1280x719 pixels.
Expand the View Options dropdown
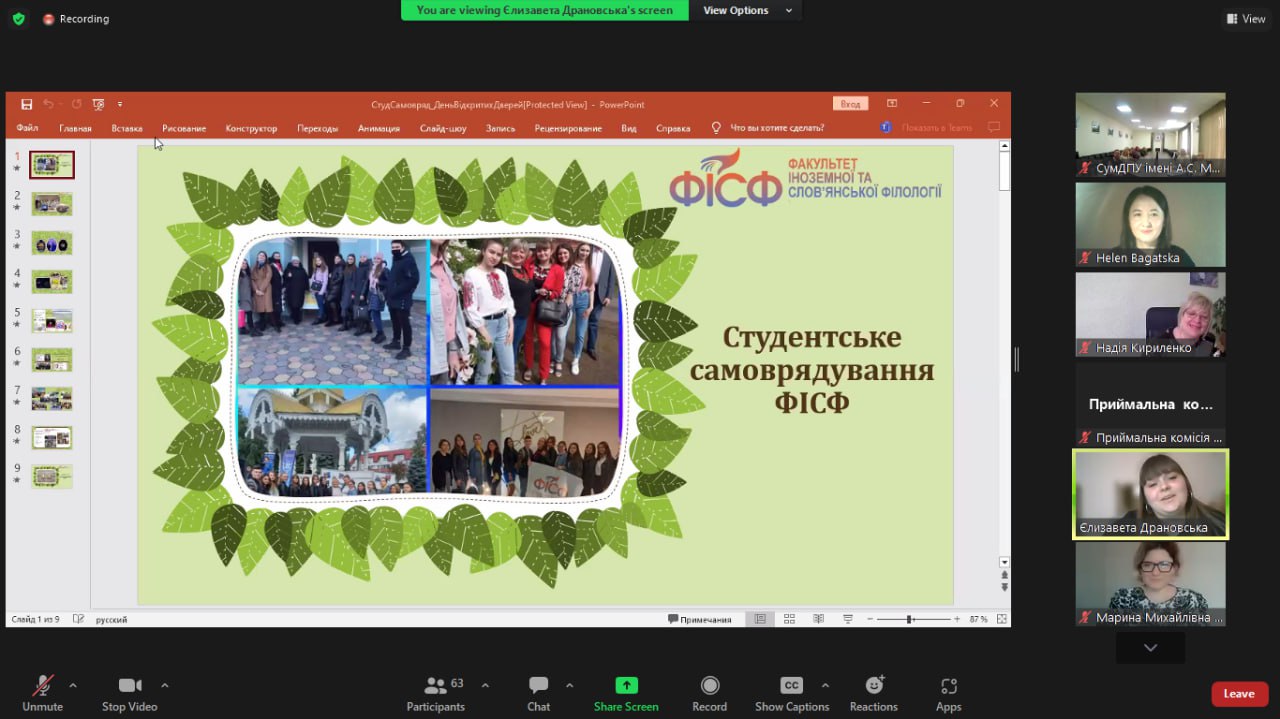coord(747,10)
